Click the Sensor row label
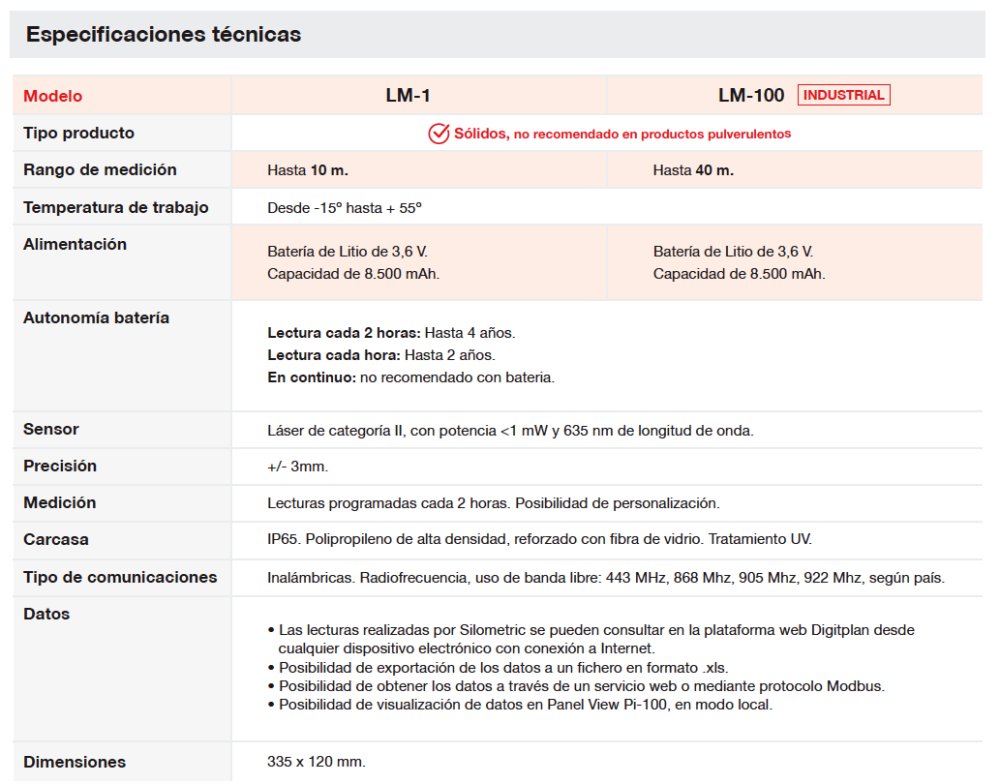Screen dimensions: 1000x784 click(x=51, y=429)
